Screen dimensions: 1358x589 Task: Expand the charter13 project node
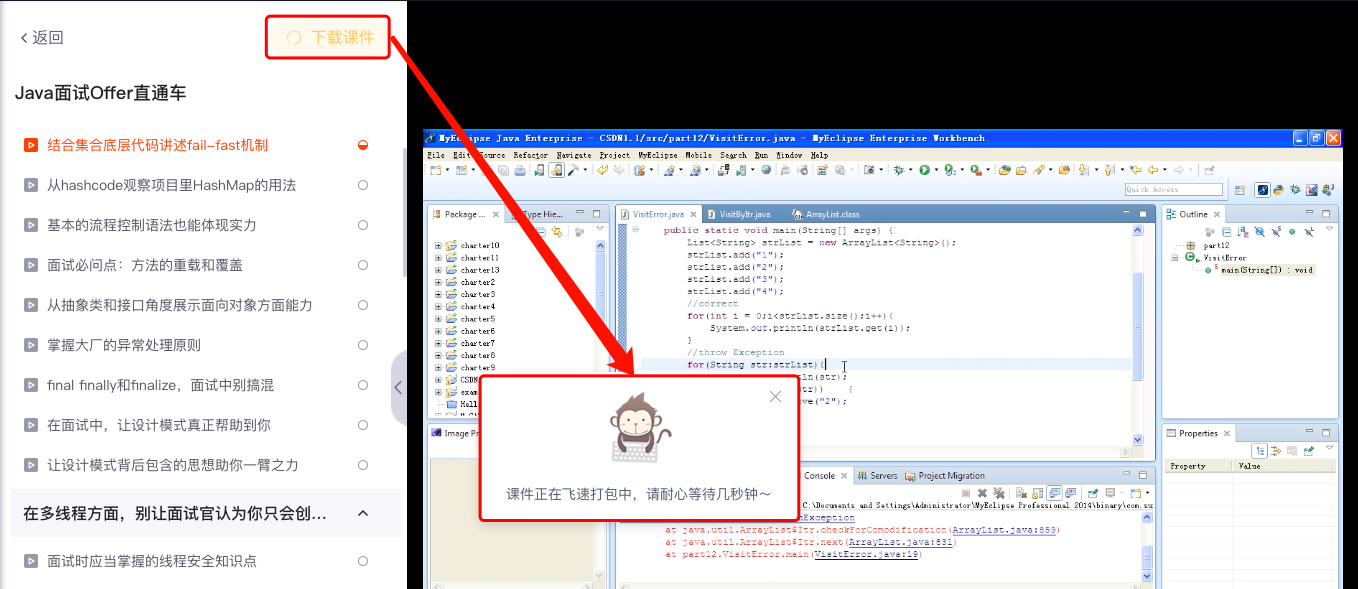(x=438, y=270)
